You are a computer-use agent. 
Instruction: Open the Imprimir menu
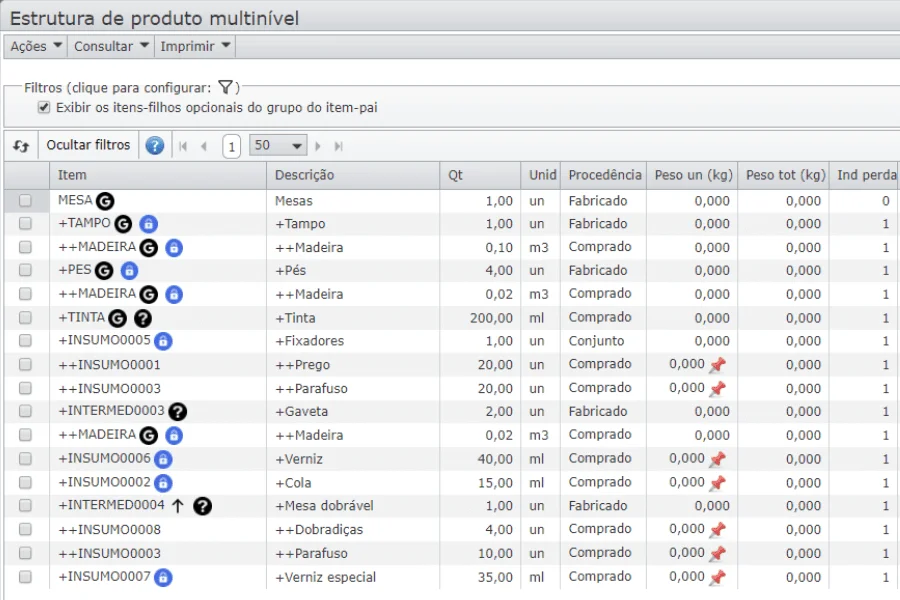click(195, 46)
